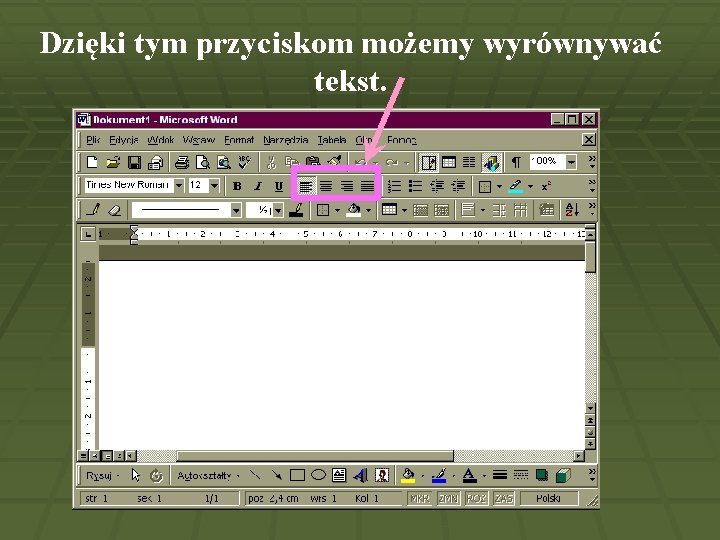Click the Numbered list icon

[x=394, y=186]
